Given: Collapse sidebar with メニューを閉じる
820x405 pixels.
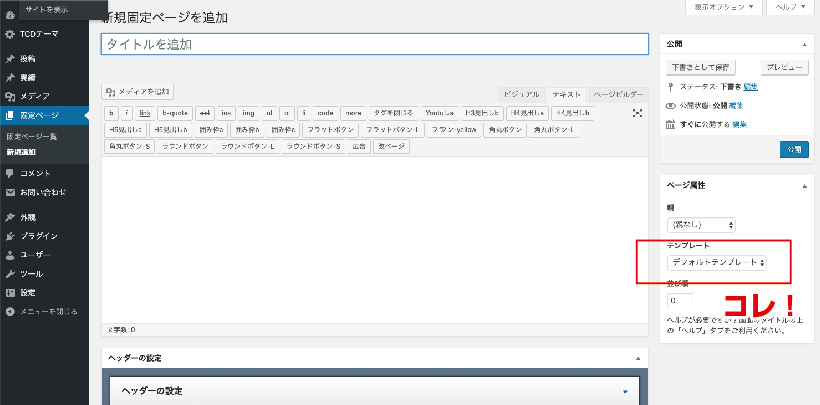Looking at the screenshot, I should point(46,311).
